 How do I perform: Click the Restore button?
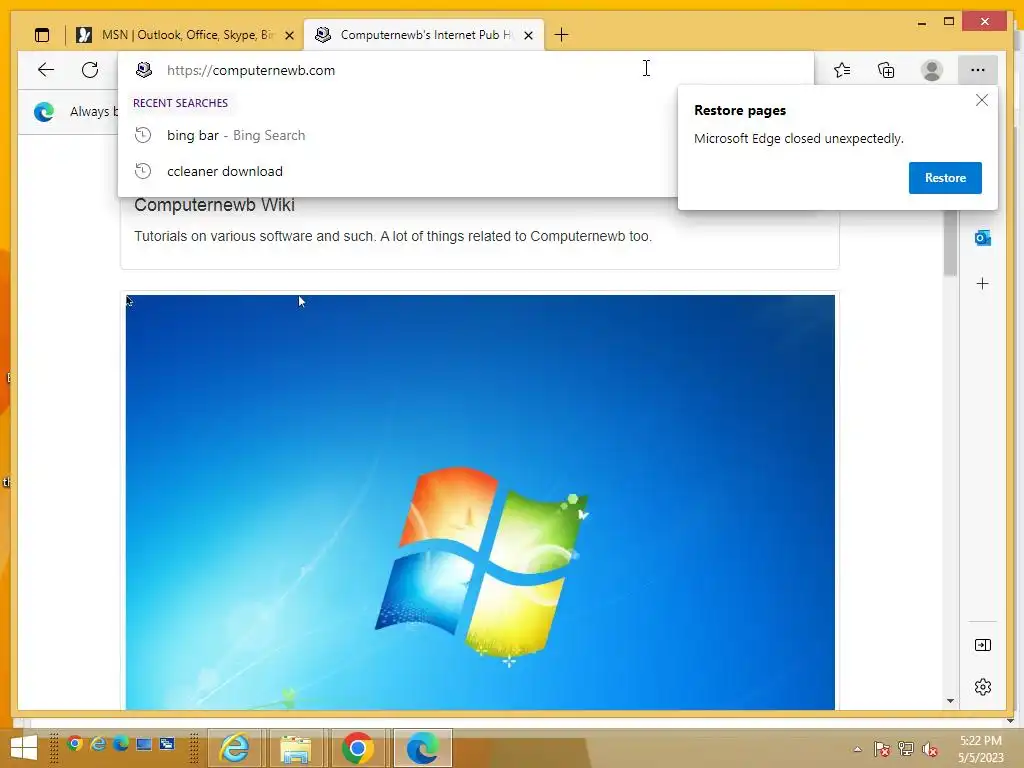pos(945,178)
